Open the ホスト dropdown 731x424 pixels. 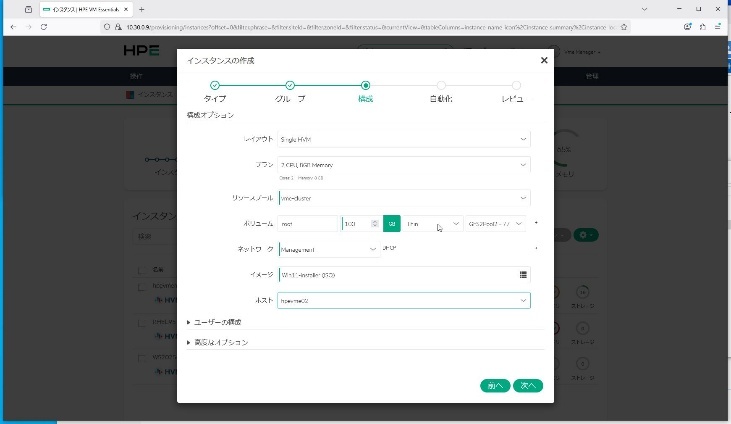pos(403,300)
